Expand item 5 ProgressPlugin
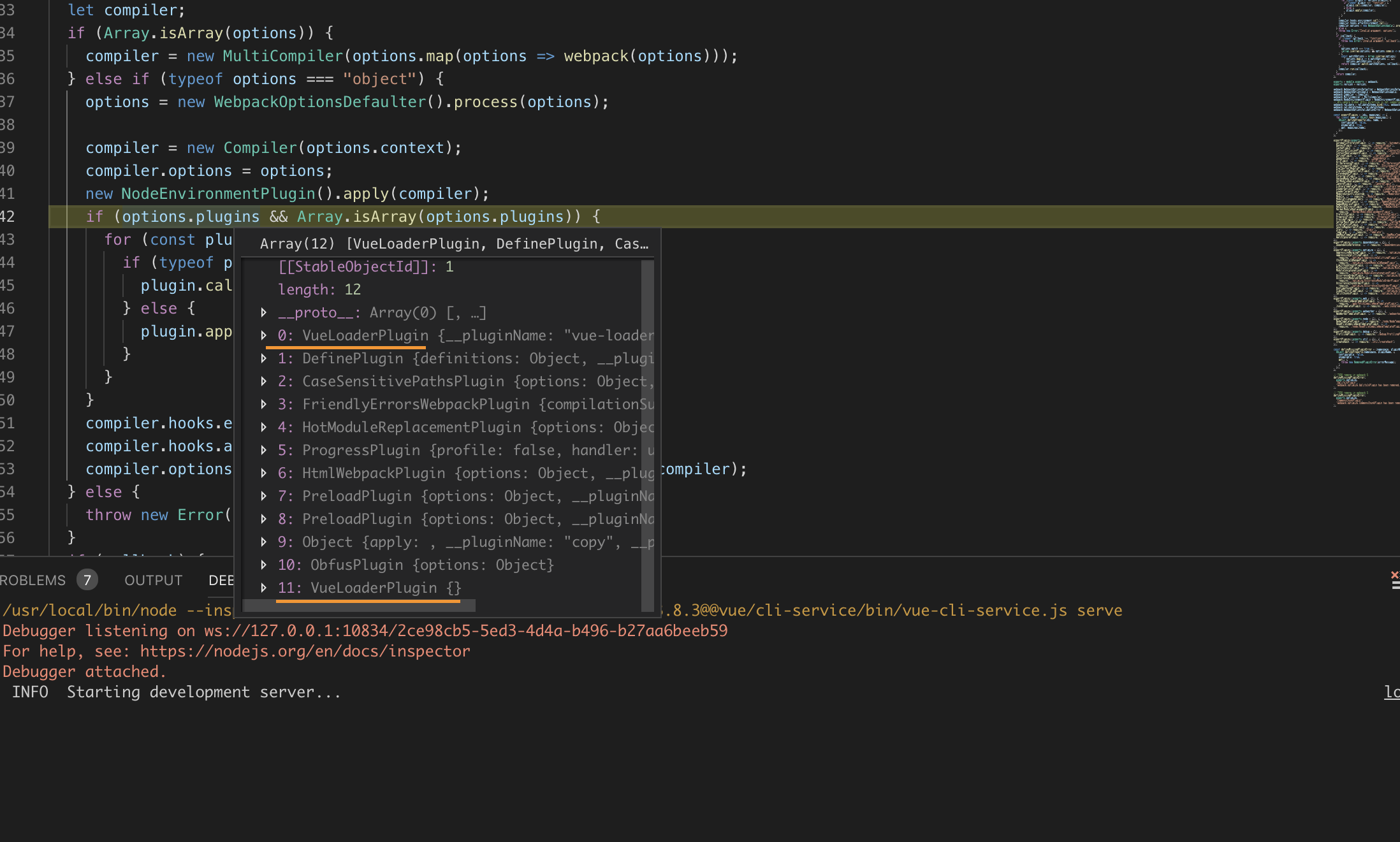The image size is (1400, 842). (x=263, y=451)
